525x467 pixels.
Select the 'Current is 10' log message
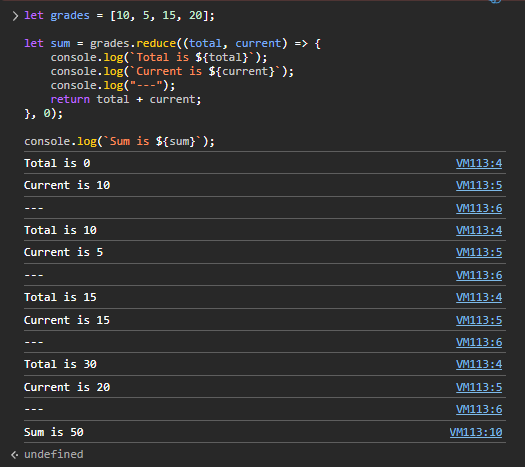click(x=67, y=185)
